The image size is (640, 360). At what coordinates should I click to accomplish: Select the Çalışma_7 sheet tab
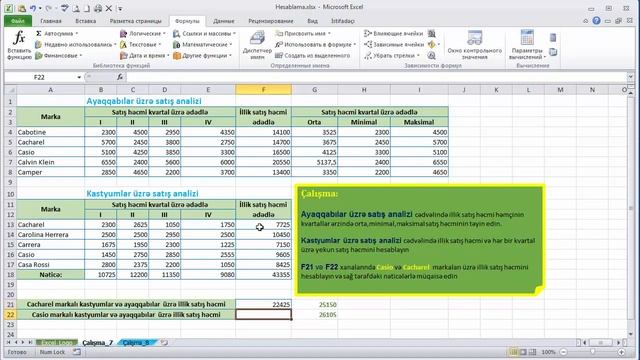[x=98, y=342]
